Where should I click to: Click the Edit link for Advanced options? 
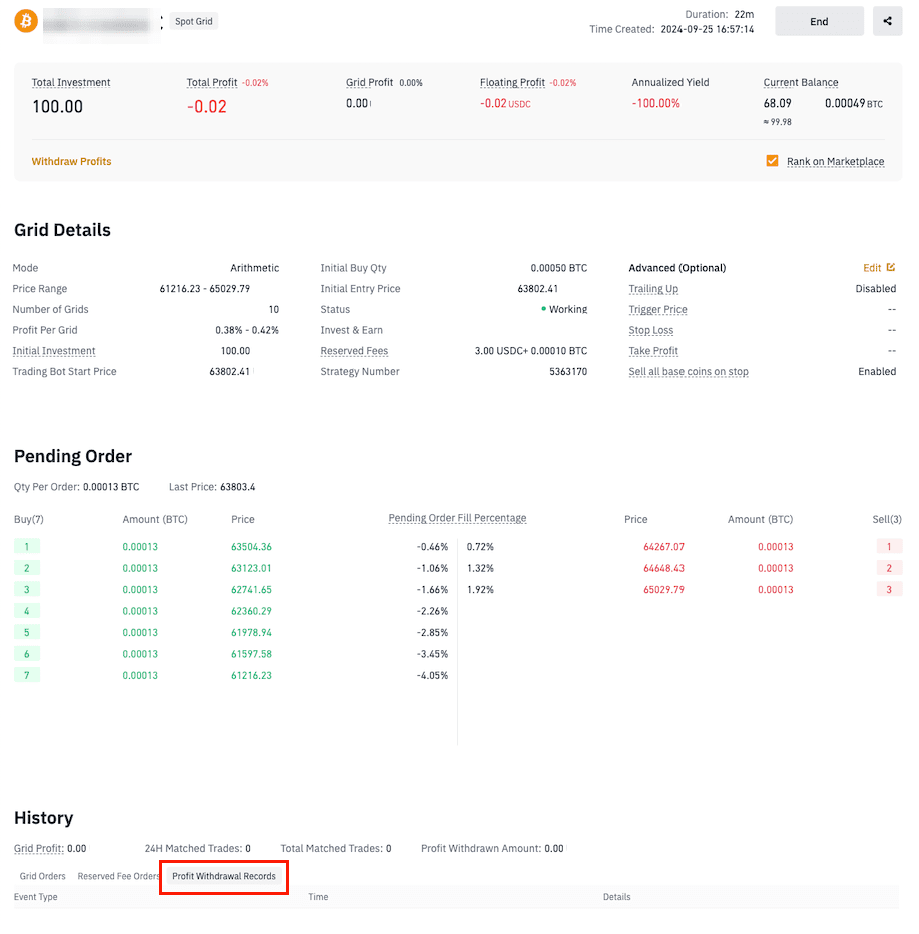pos(871,268)
